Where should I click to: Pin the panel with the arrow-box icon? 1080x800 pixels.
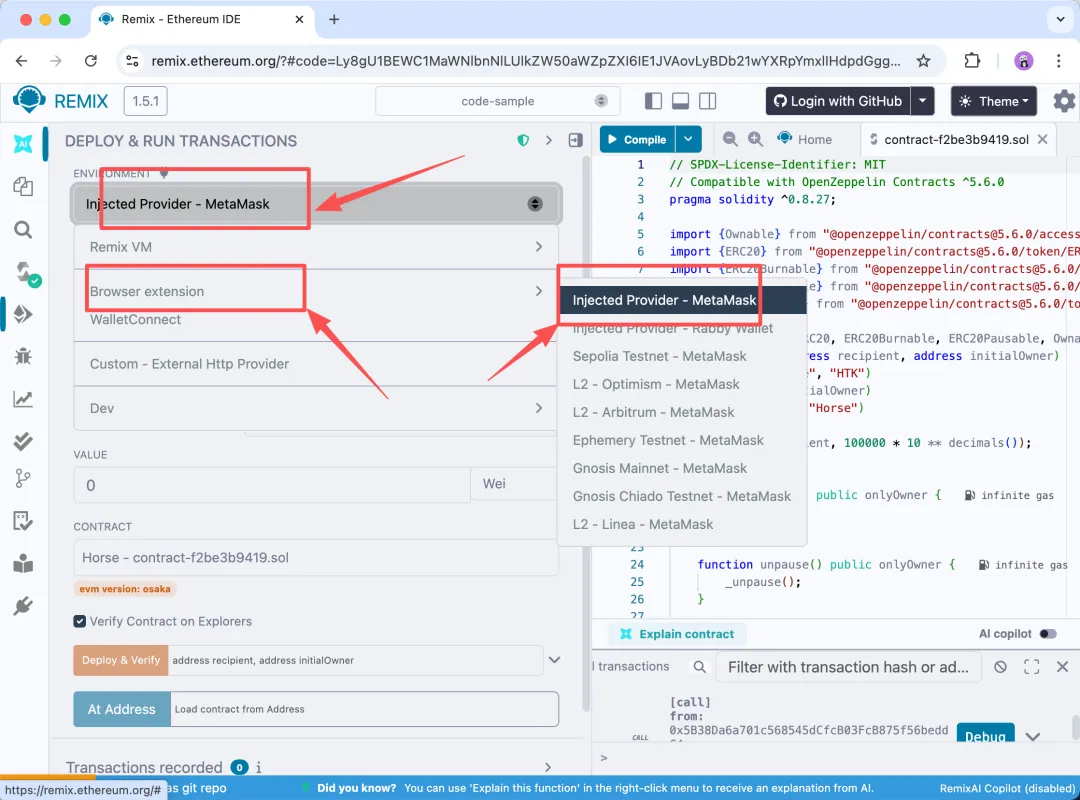click(575, 141)
